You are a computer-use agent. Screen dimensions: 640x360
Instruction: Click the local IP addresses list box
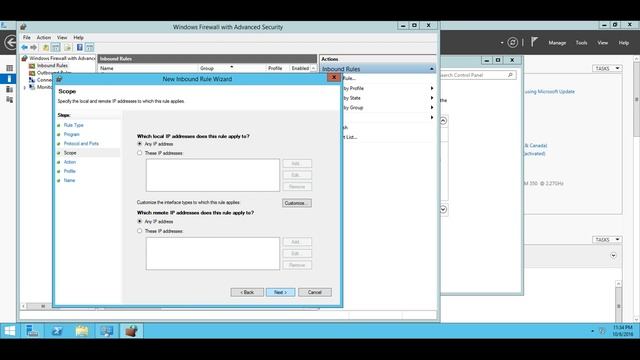point(213,175)
